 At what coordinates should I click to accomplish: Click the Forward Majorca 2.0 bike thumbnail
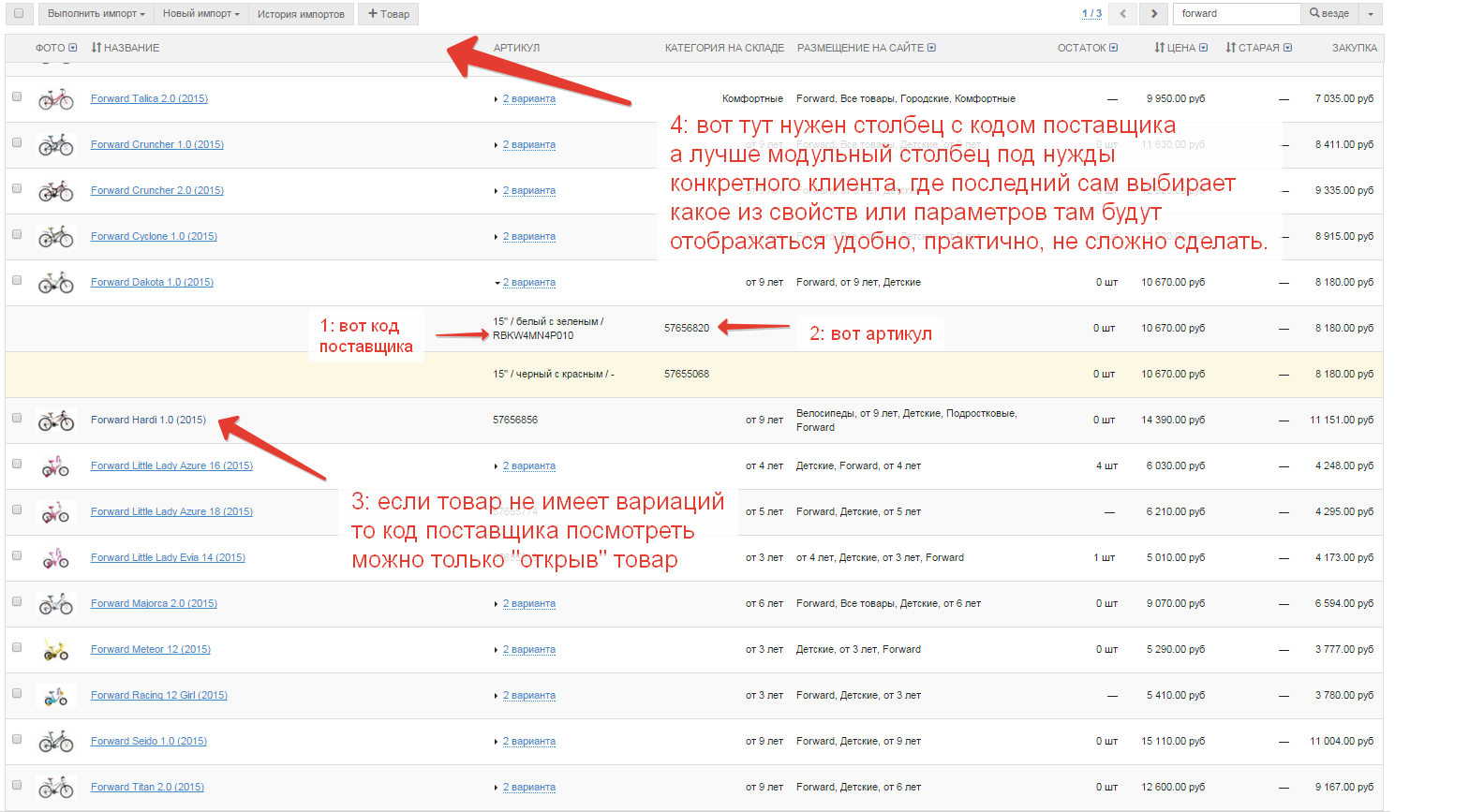click(x=55, y=604)
